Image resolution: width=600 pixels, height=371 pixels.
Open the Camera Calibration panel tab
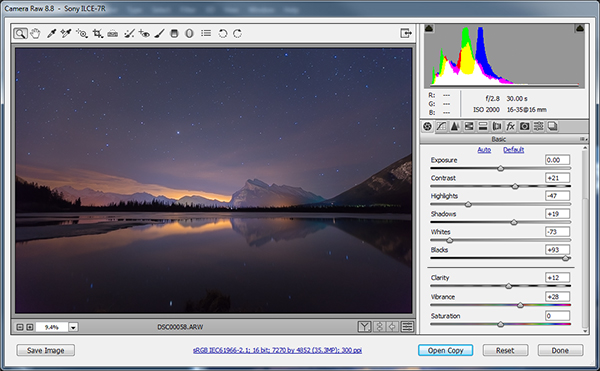525,126
